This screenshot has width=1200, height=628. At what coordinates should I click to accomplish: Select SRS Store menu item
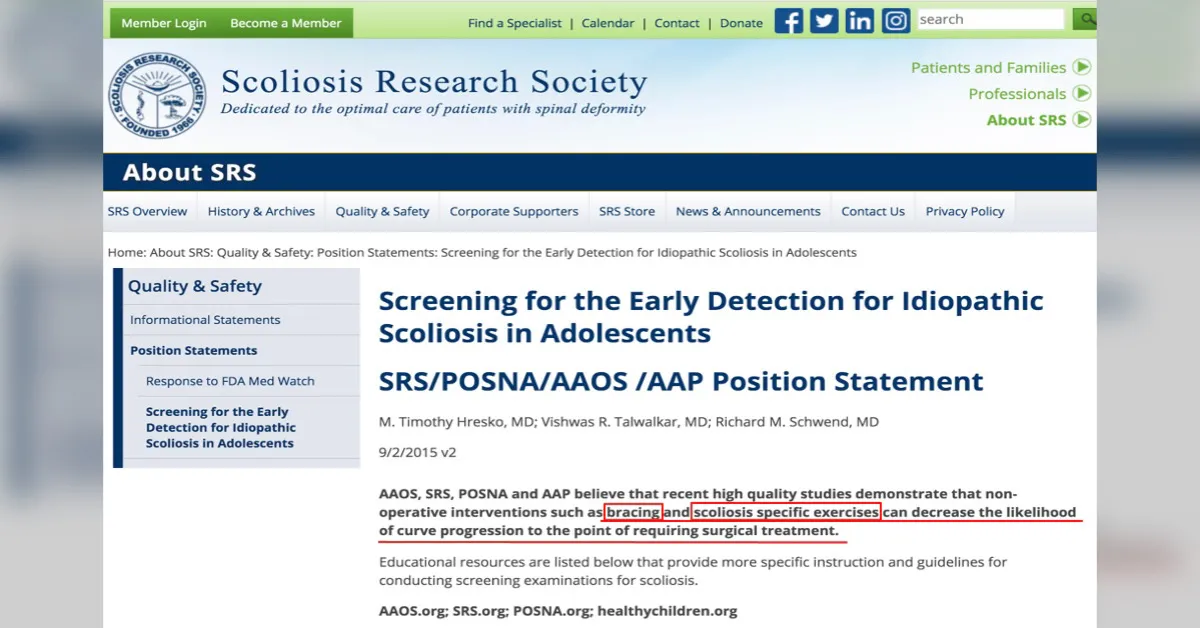[x=627, y=211]
